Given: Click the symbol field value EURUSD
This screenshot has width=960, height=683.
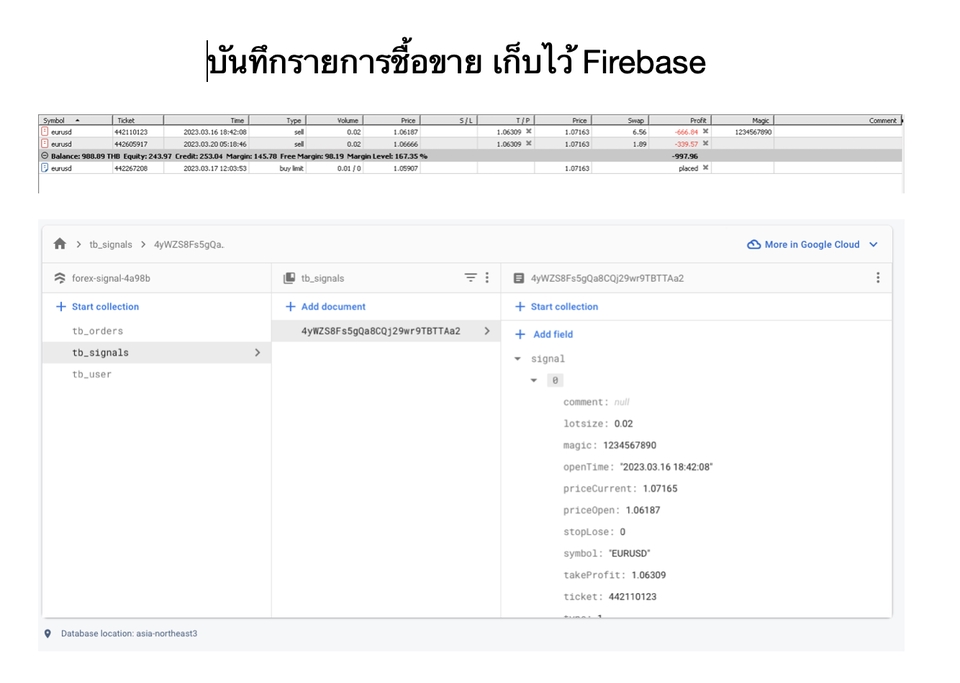Looking at the screenshot, I should [x=629, y=553].
